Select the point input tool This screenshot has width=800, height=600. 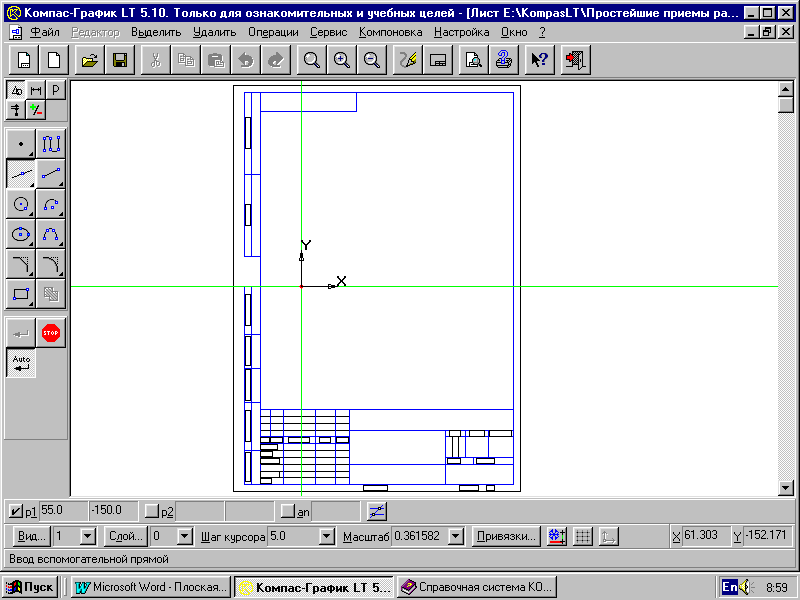21,144
